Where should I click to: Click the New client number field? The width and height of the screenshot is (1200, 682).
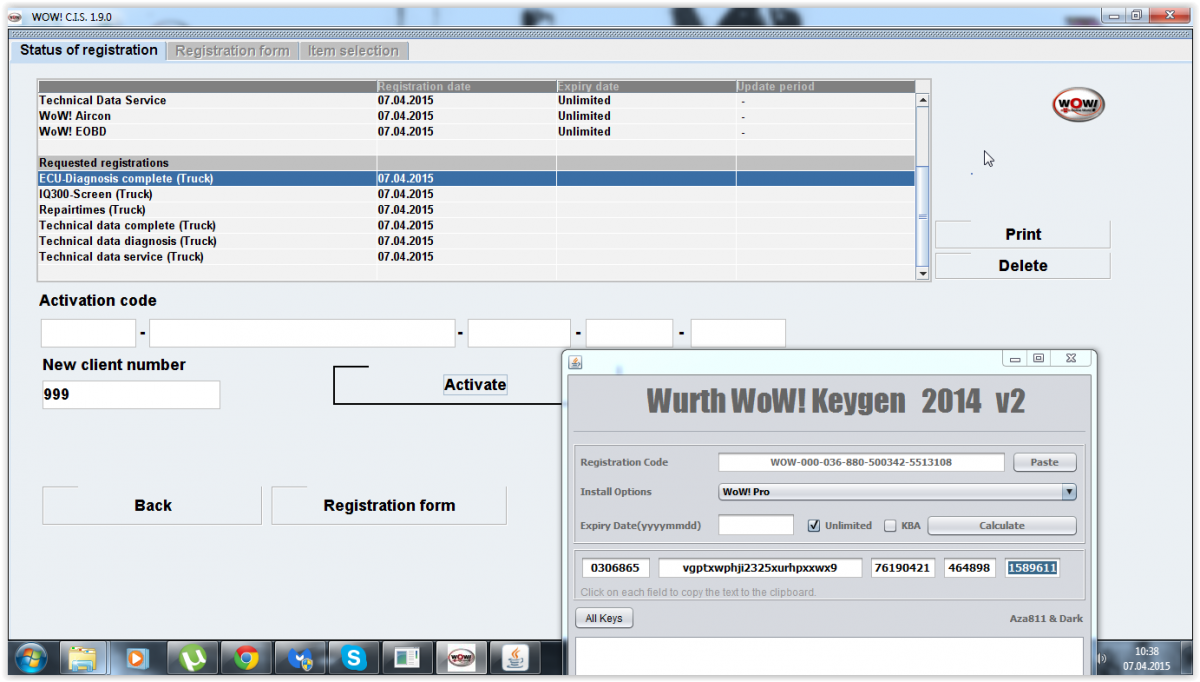click(130, 395)
